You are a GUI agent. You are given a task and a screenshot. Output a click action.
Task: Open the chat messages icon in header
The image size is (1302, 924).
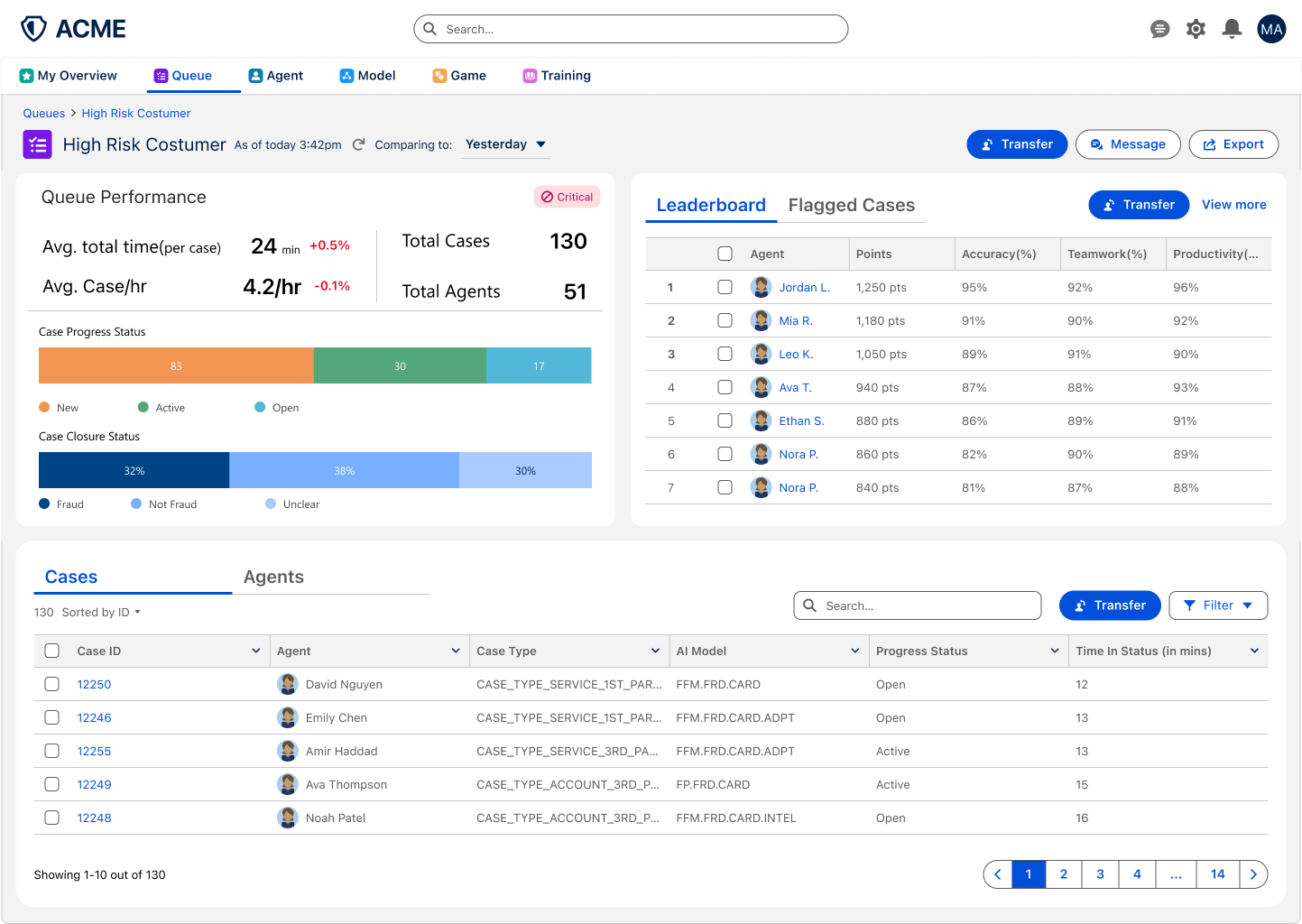click(x=1160, y=29)
